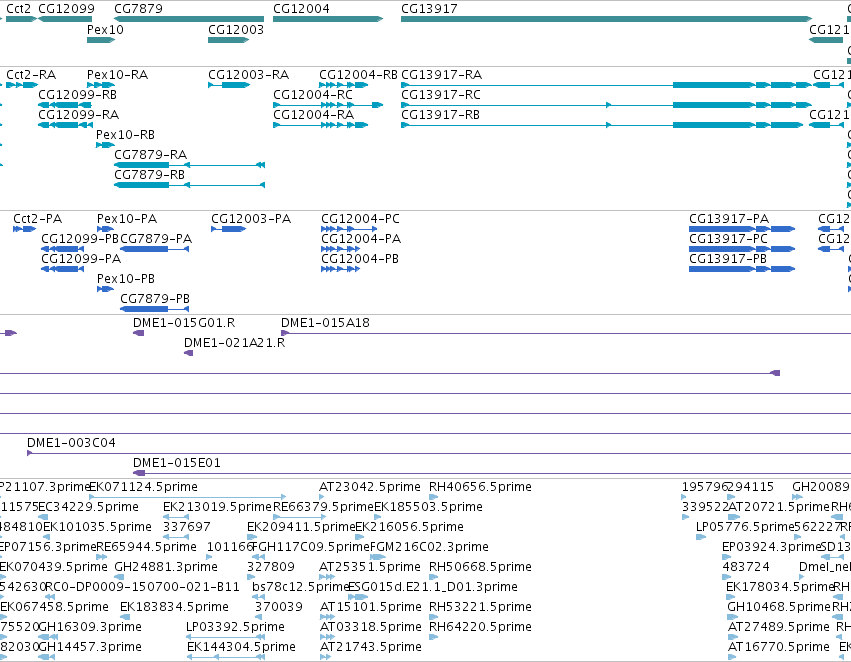Click the Pex10-RA transcript label
The image size is (851, 662).
point(117,74)
